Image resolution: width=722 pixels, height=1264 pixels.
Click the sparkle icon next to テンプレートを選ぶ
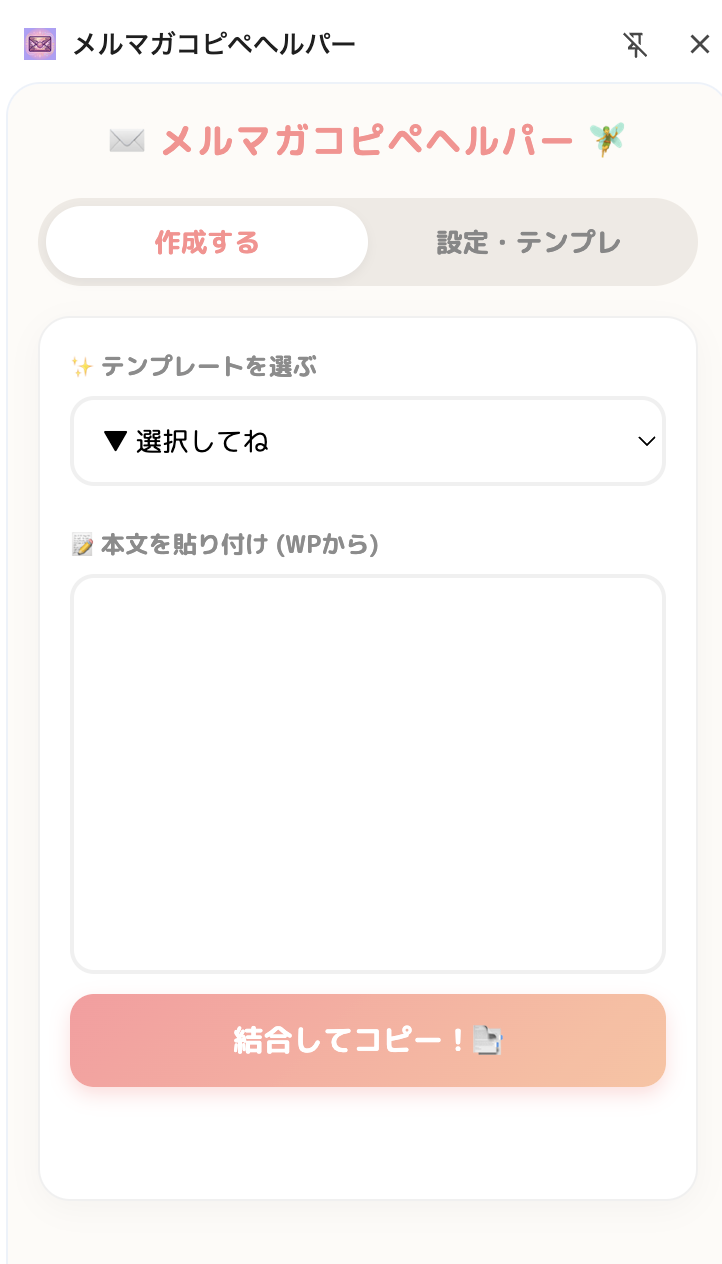click(x=82, y=367)
